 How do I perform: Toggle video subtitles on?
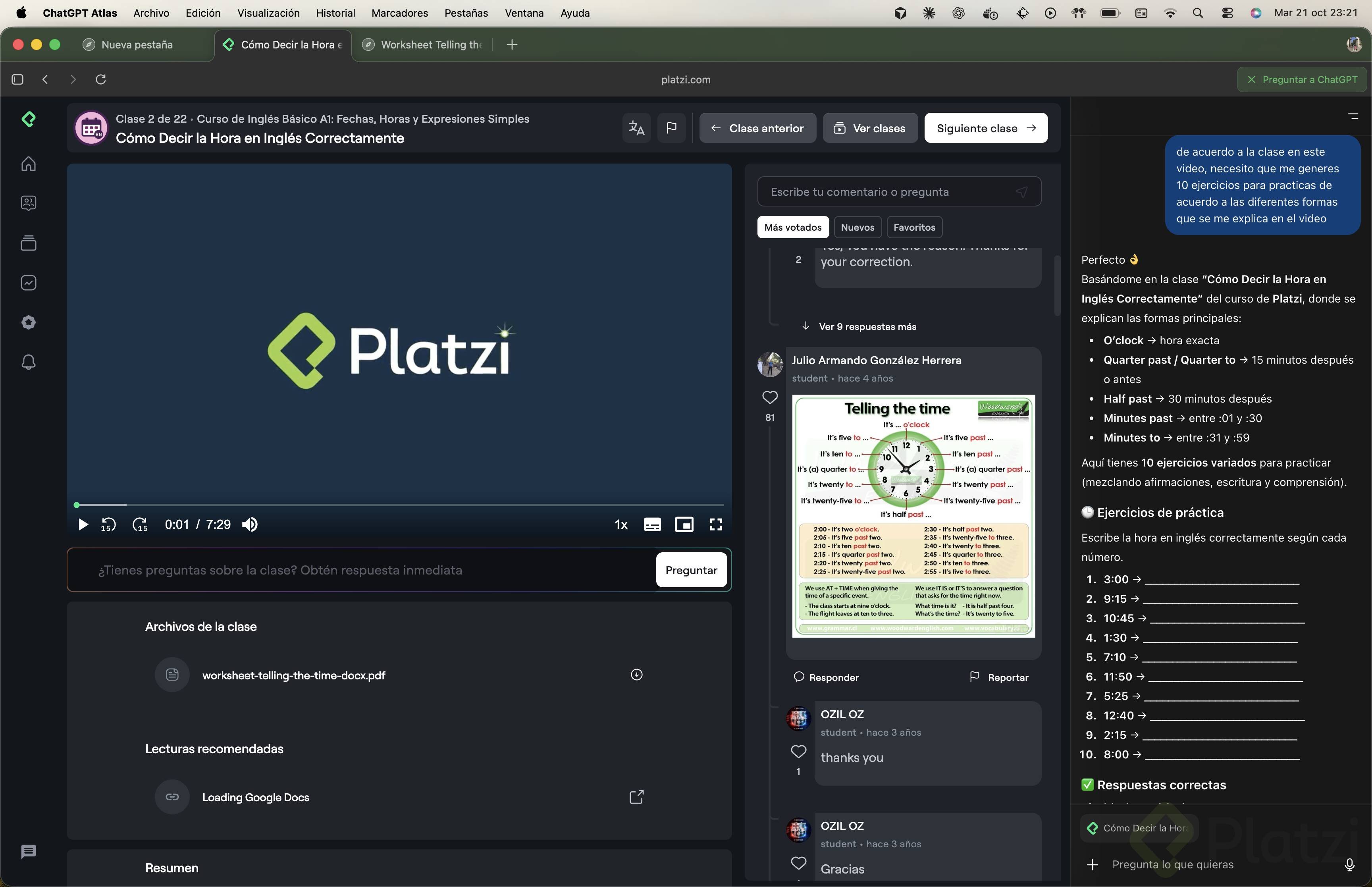(x=652, y=524)
